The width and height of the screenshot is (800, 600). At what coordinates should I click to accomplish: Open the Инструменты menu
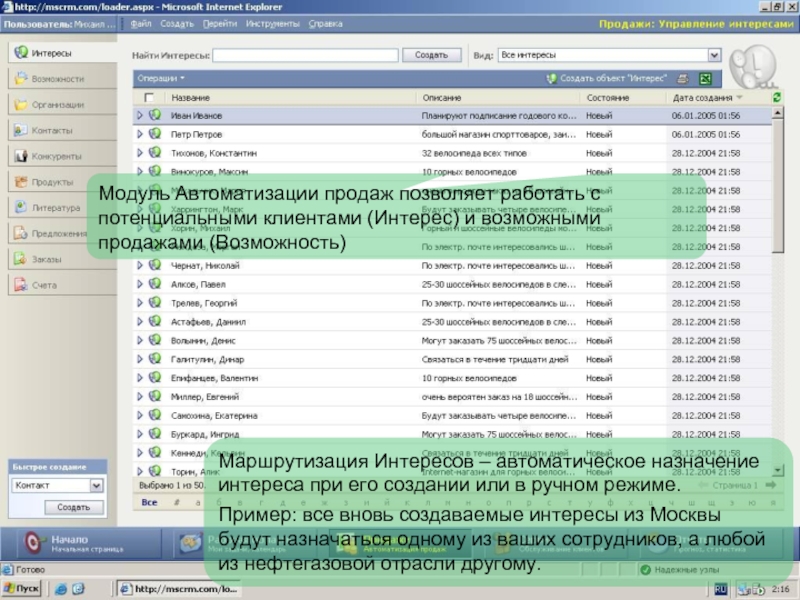[273, 24]
